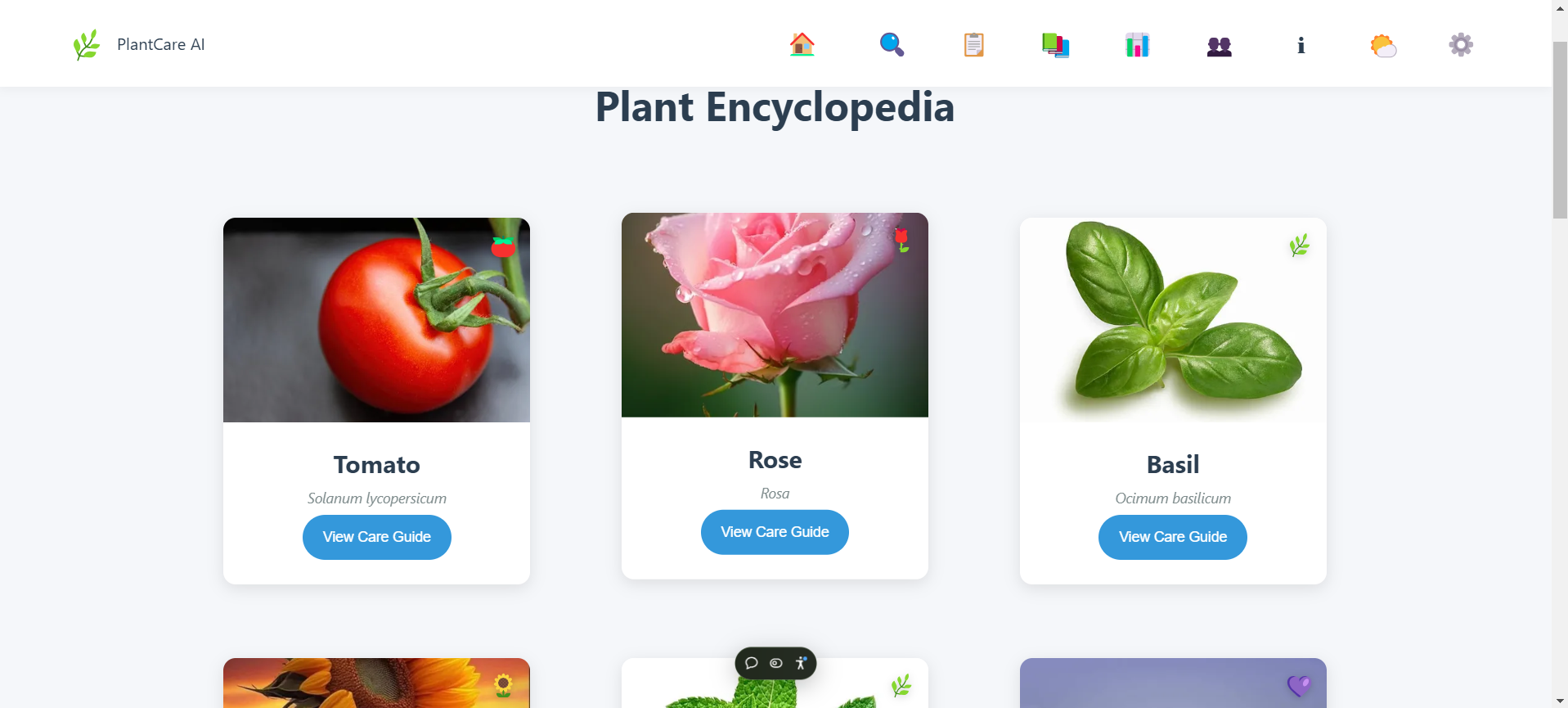Click the PlantCare AI leaf logo

coord(87,44)
